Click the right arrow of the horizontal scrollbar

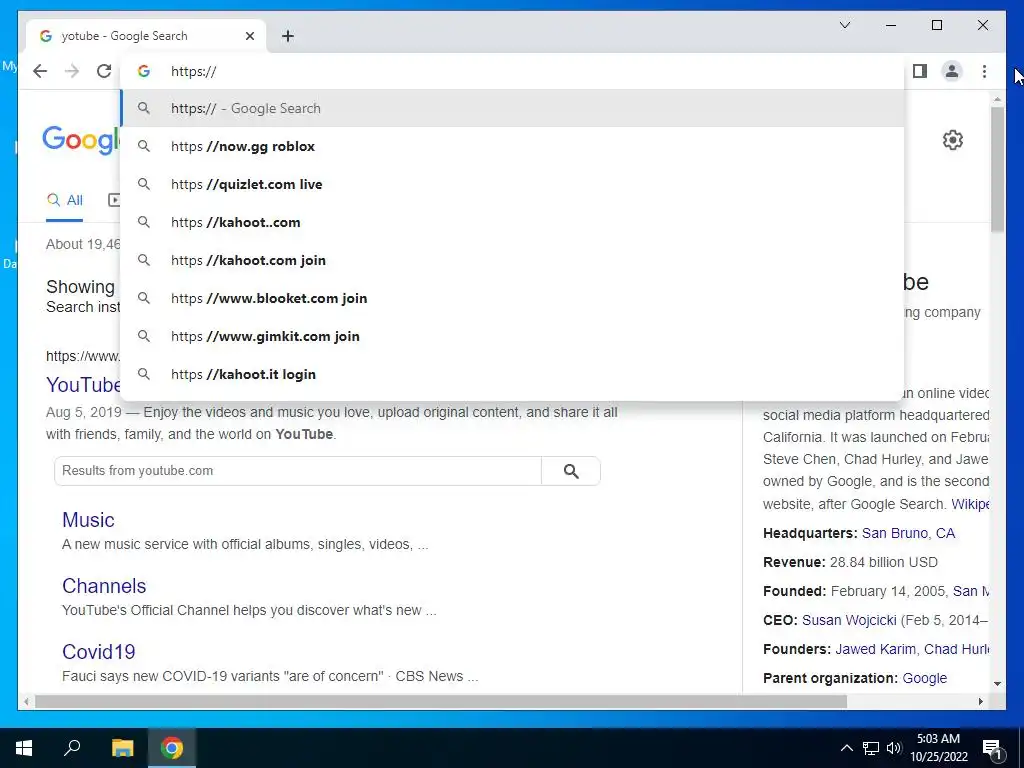point(980,701)
